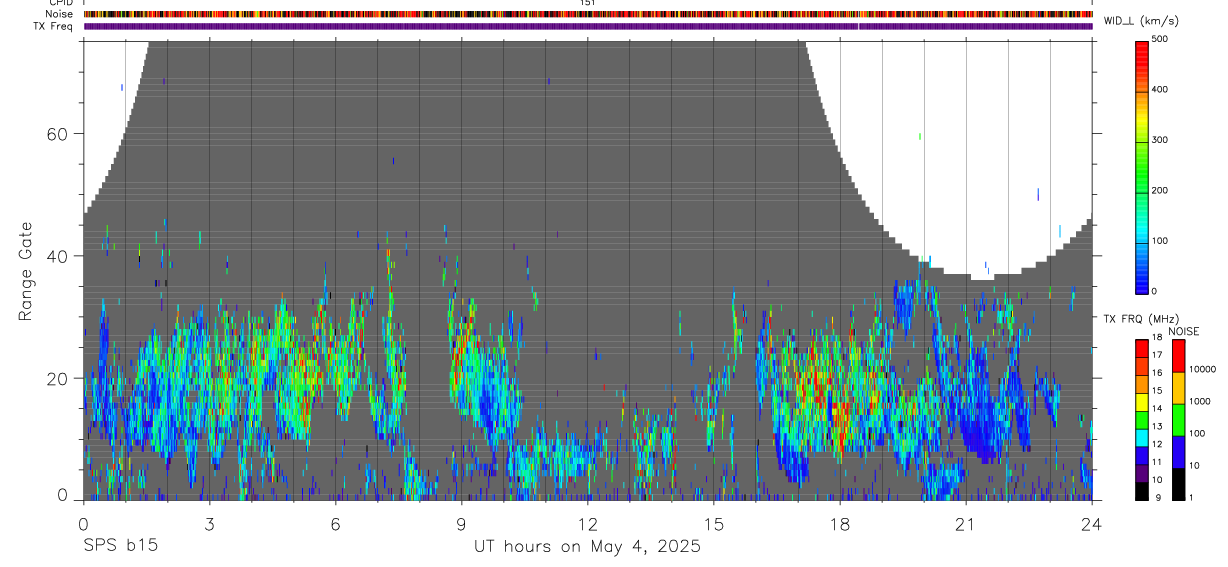
Task: Click the '400' tick on width colorbar
Action: [x=1162, y=90]
